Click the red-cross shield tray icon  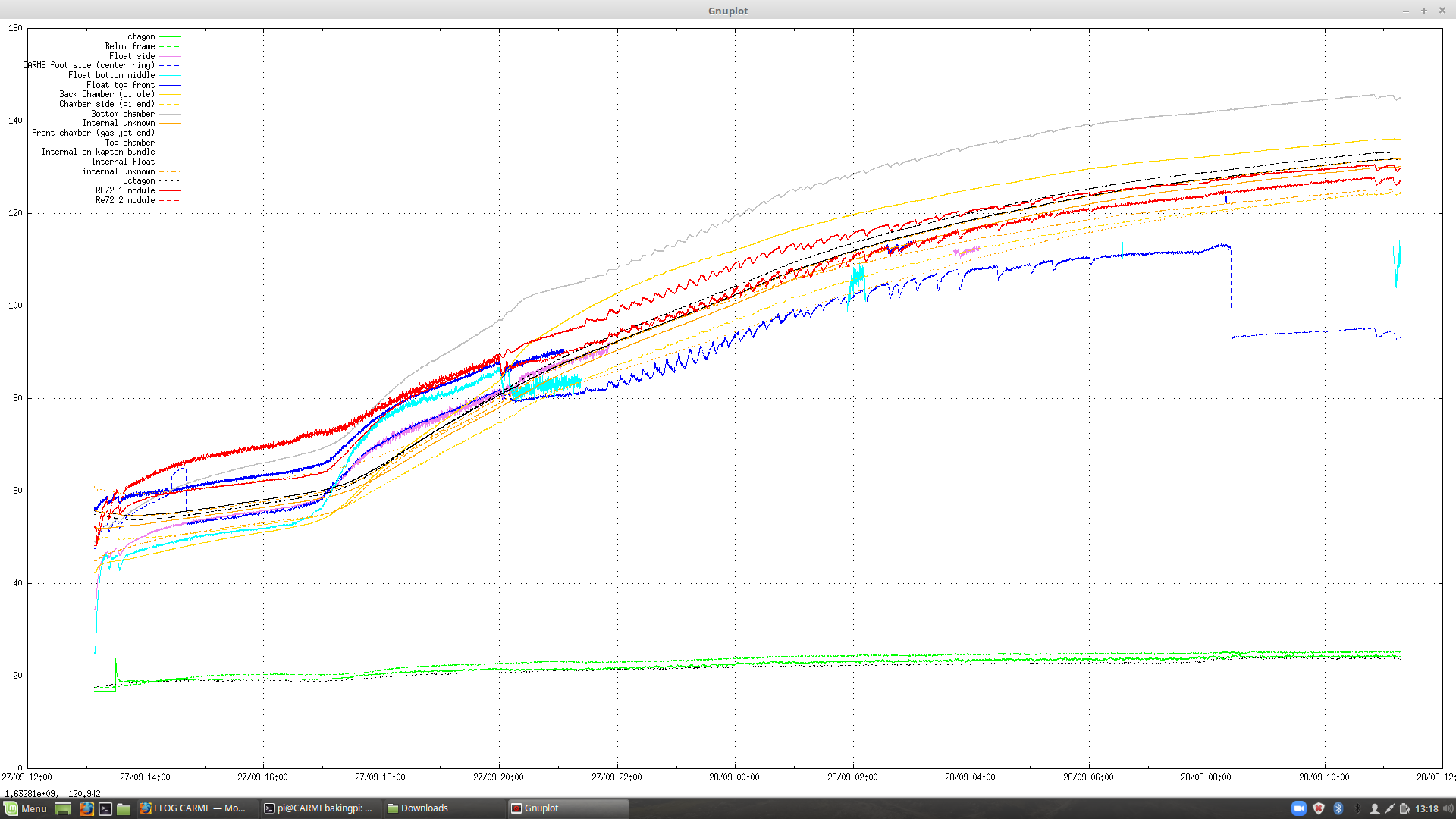tap(1319, 808)
